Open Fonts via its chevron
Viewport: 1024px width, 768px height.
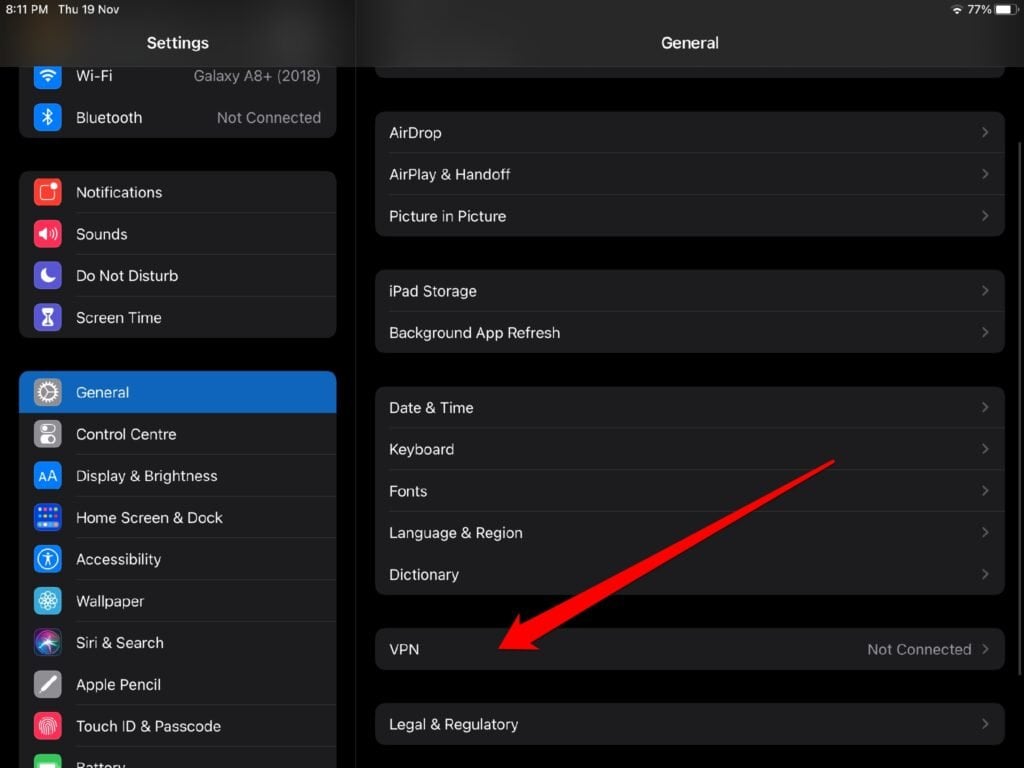[x=985, y=491]
